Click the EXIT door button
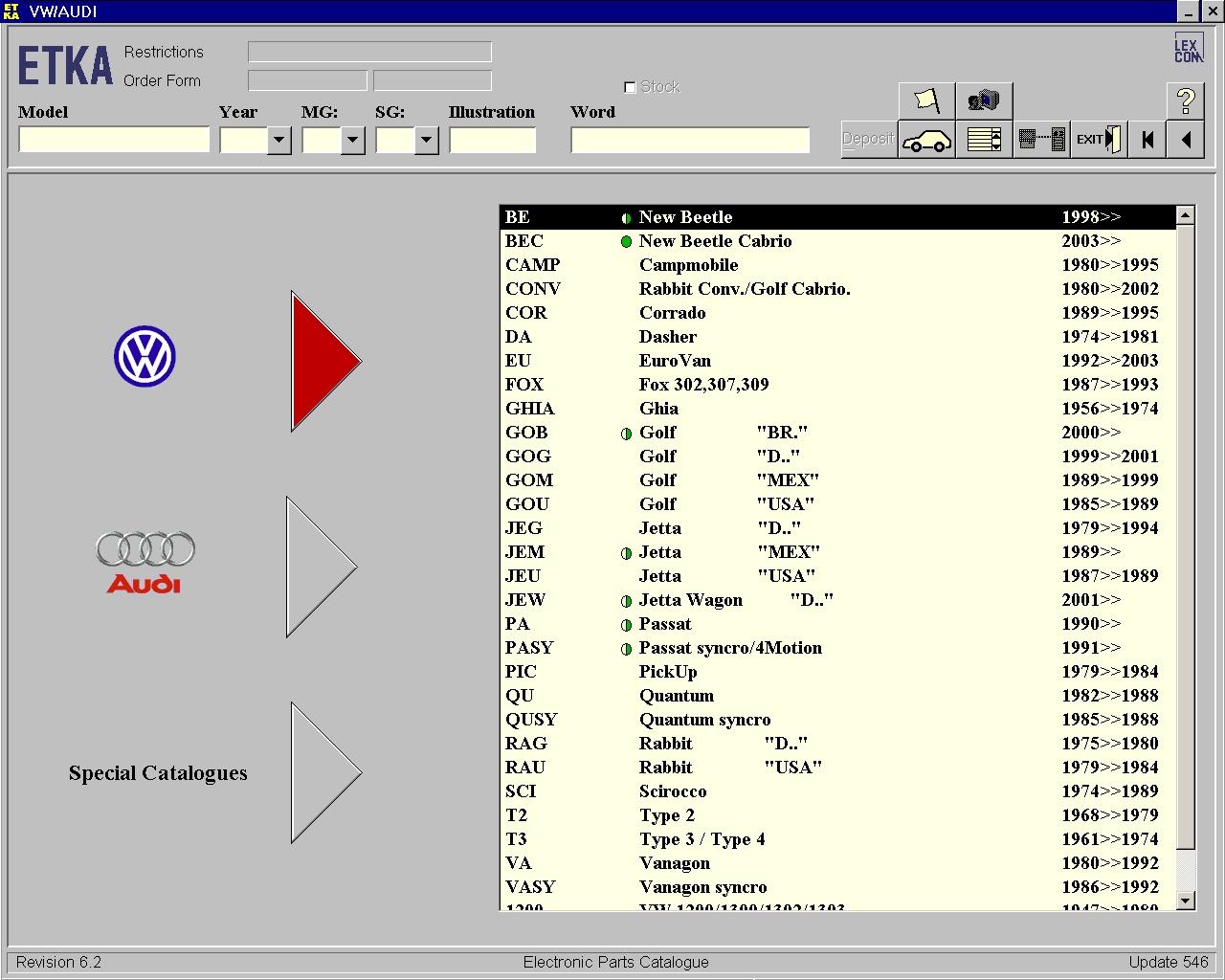This screenshot has height=980, width=1225. [x=1099, y=140]
